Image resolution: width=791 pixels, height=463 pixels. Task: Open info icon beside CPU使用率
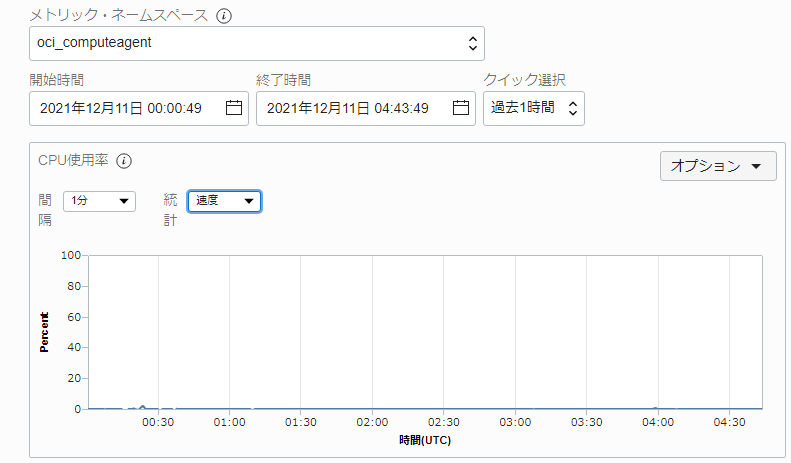pos(124,161)
